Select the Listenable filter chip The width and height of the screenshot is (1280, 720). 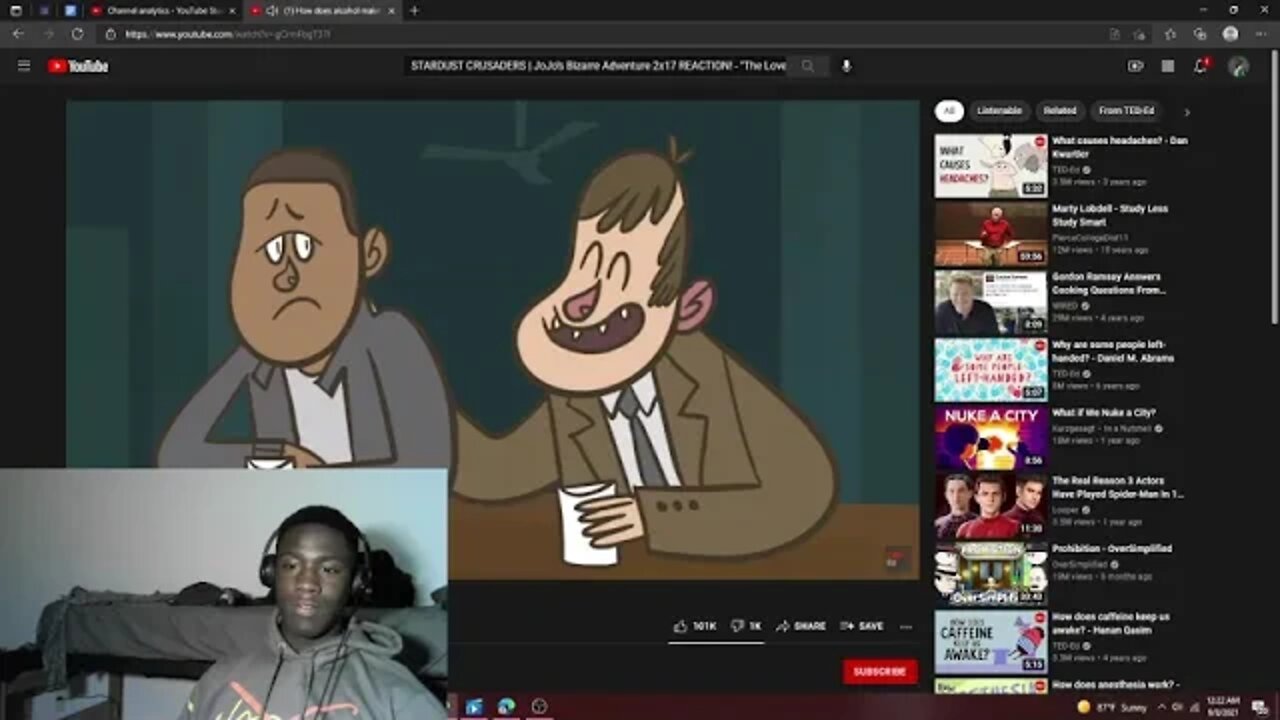tap(999, 111)
